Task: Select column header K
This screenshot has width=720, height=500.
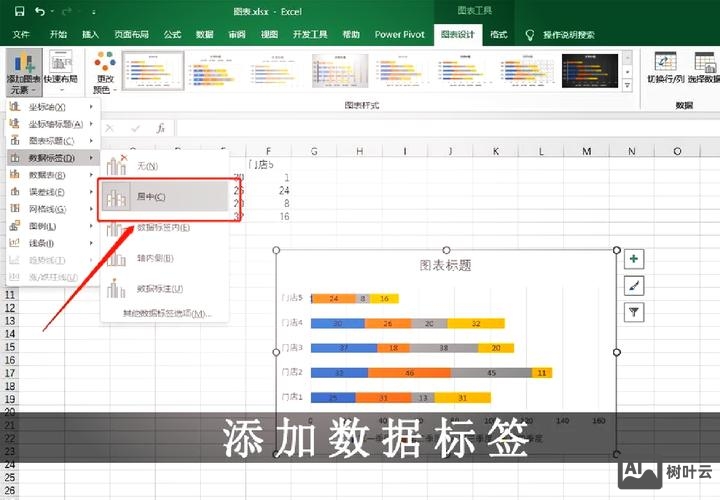Action: pyautogui.click(x=496, y=151)
